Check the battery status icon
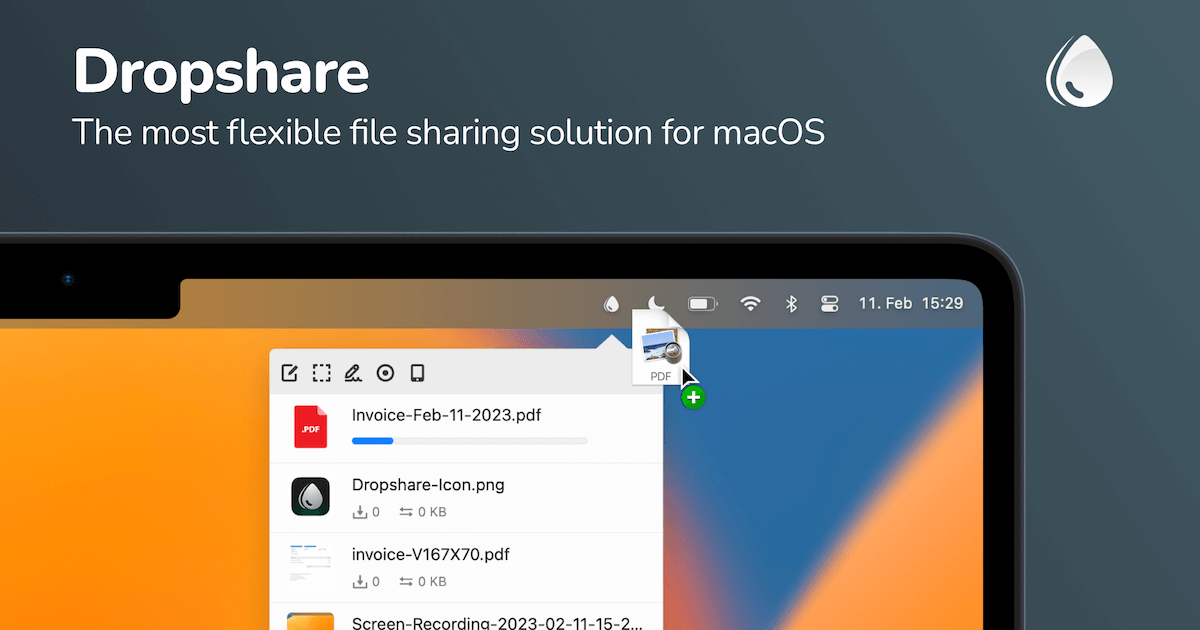The width and height of the screenshot is (1200, 630). click(x=702, y=303)
